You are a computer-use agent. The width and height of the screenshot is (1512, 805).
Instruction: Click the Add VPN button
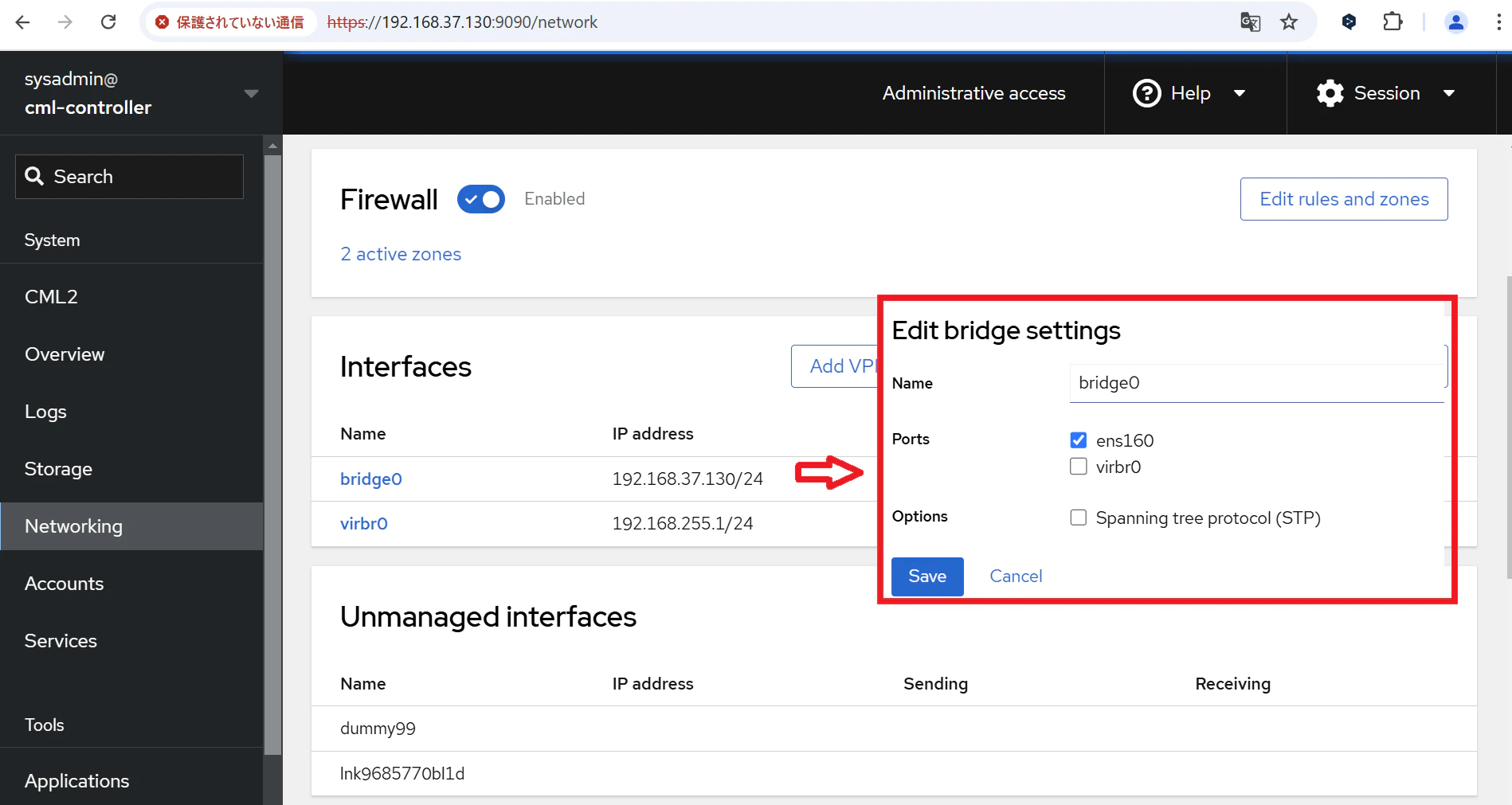tap(835, 366)
